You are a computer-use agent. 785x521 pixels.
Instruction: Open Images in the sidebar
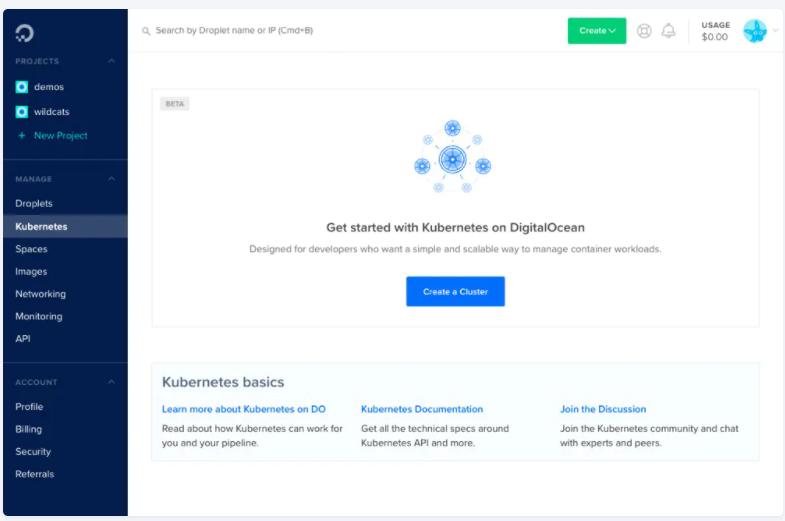(31, 272)
